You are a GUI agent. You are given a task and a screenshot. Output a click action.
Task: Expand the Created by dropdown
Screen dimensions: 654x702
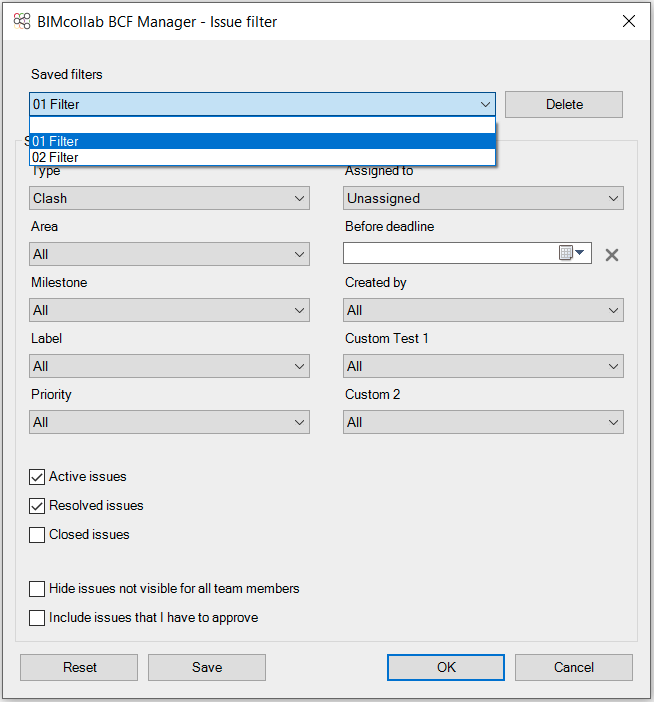click(483, 310)
